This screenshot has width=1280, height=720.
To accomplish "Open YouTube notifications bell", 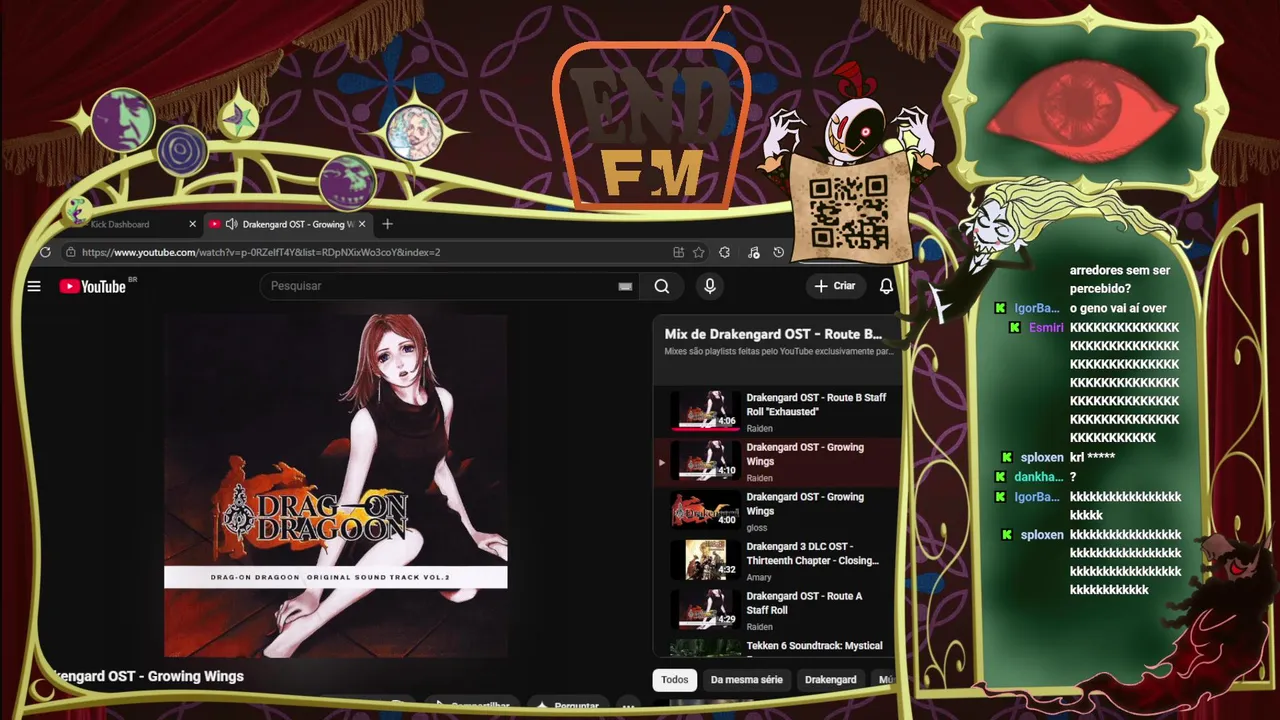I will pos(886,286).
